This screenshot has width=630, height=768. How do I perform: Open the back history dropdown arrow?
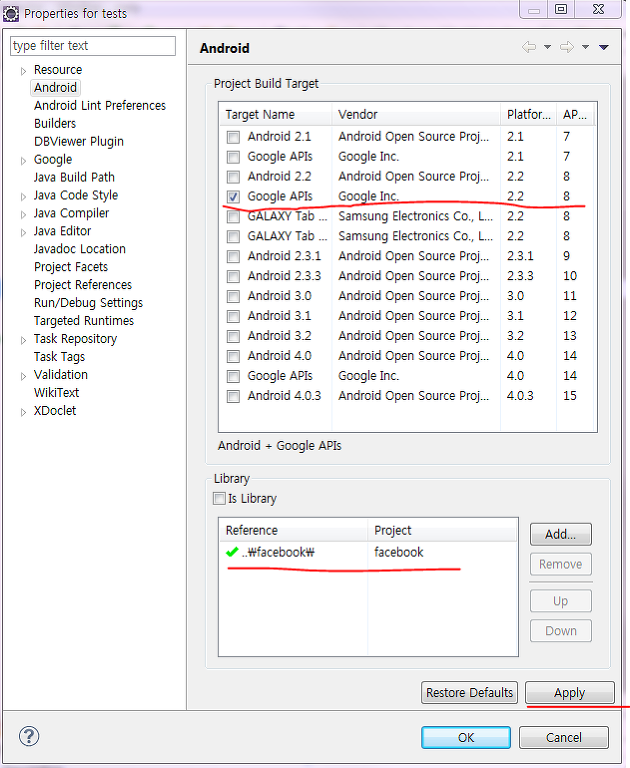coord(547,47)
